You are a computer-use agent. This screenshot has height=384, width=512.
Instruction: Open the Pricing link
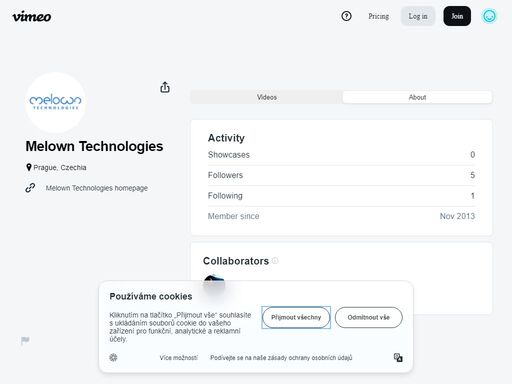tap(378, 16)
